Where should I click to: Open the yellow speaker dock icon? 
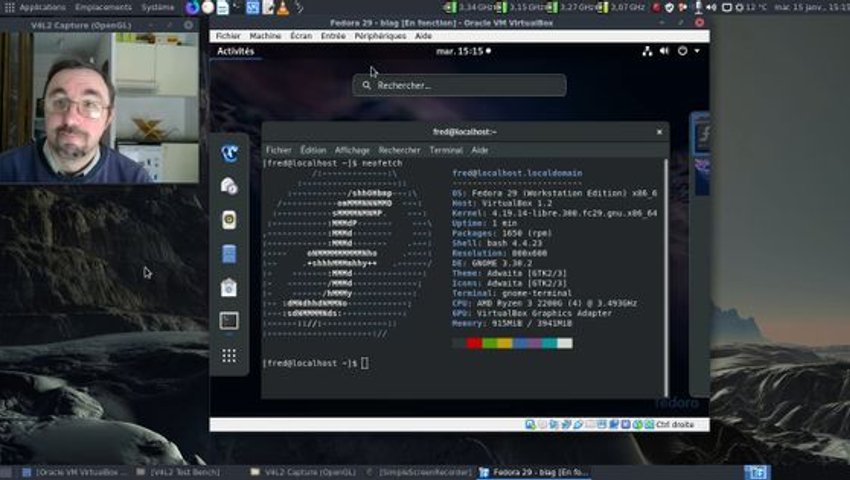[x=229, y=220]
